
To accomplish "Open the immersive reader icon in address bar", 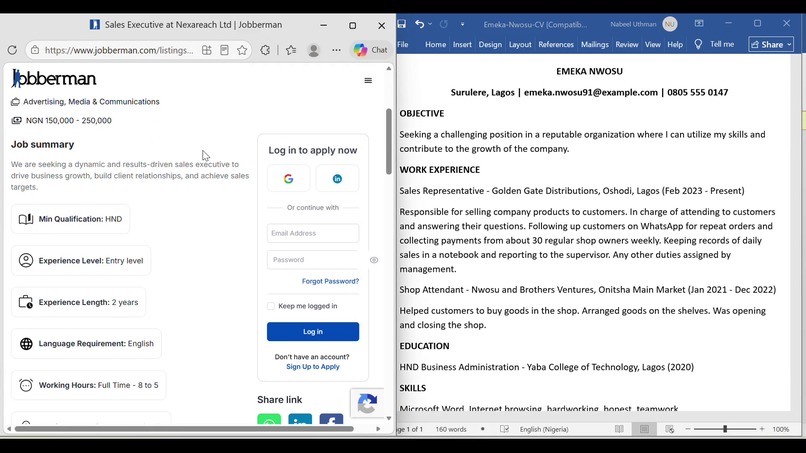I will (225, 50).
